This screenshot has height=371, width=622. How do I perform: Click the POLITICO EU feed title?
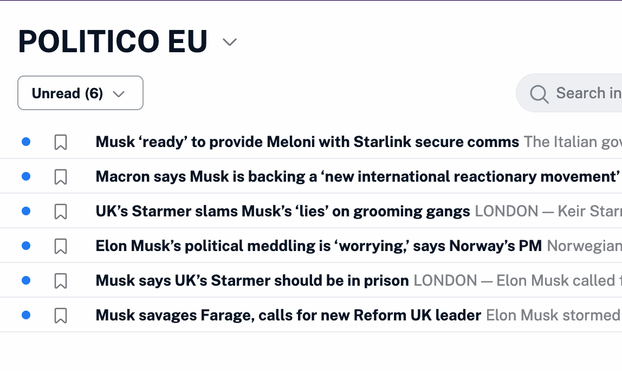[x=113, y=41]
